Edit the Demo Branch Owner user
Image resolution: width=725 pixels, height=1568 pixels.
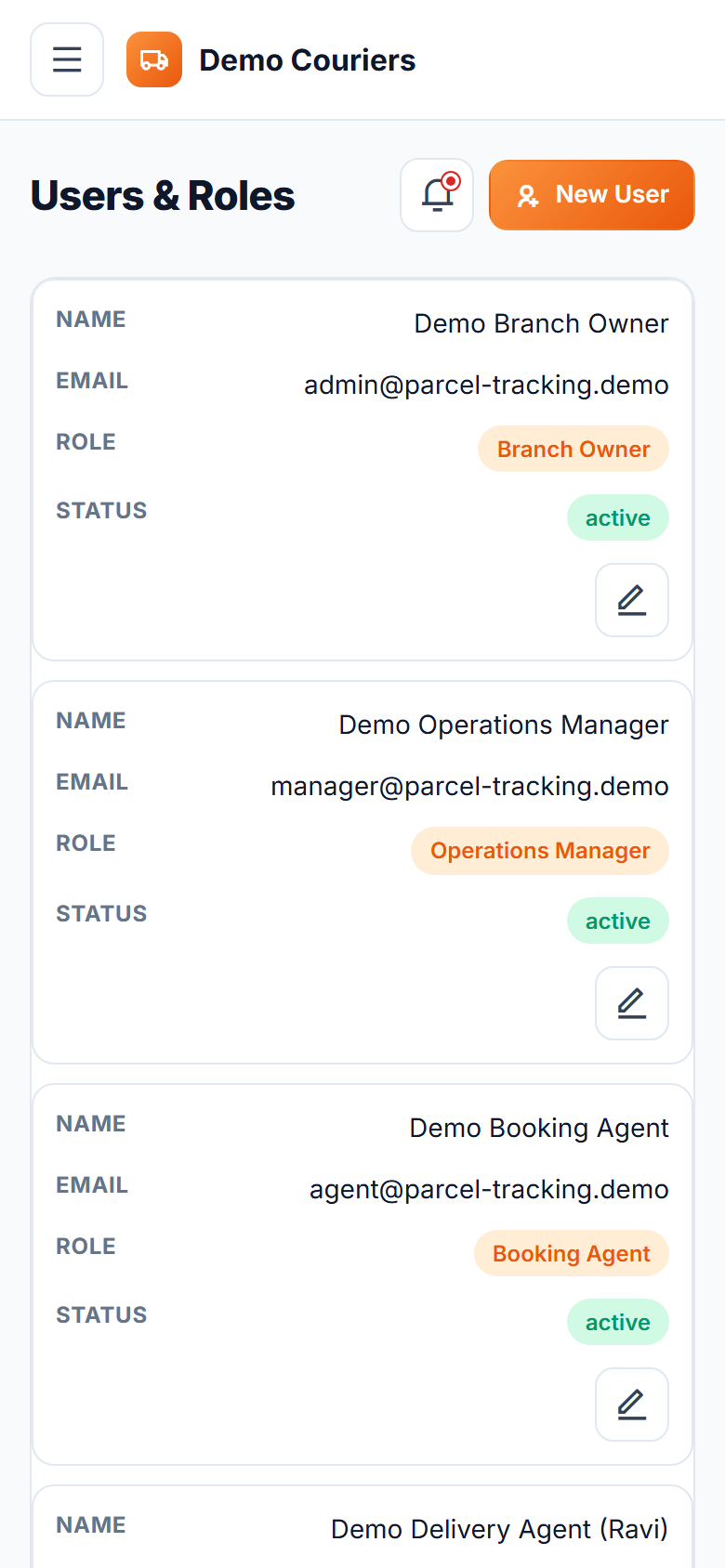coord(632,600)
